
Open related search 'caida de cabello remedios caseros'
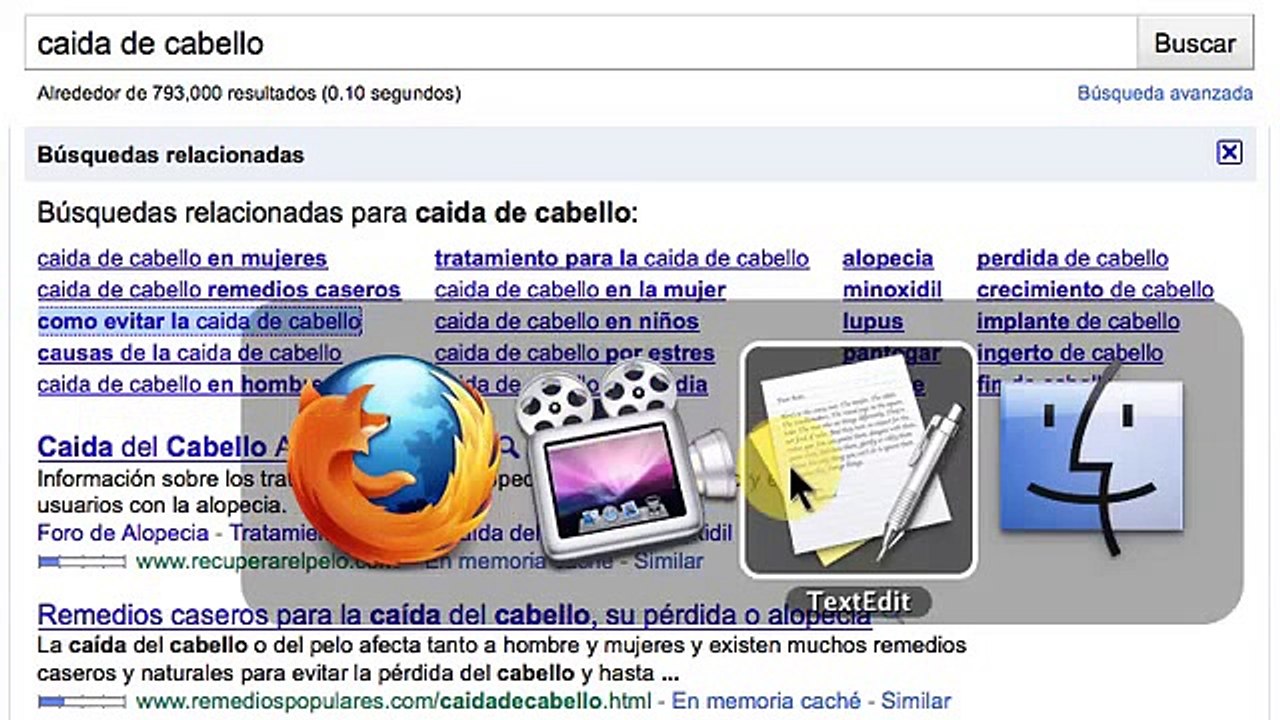pos(219,290)
